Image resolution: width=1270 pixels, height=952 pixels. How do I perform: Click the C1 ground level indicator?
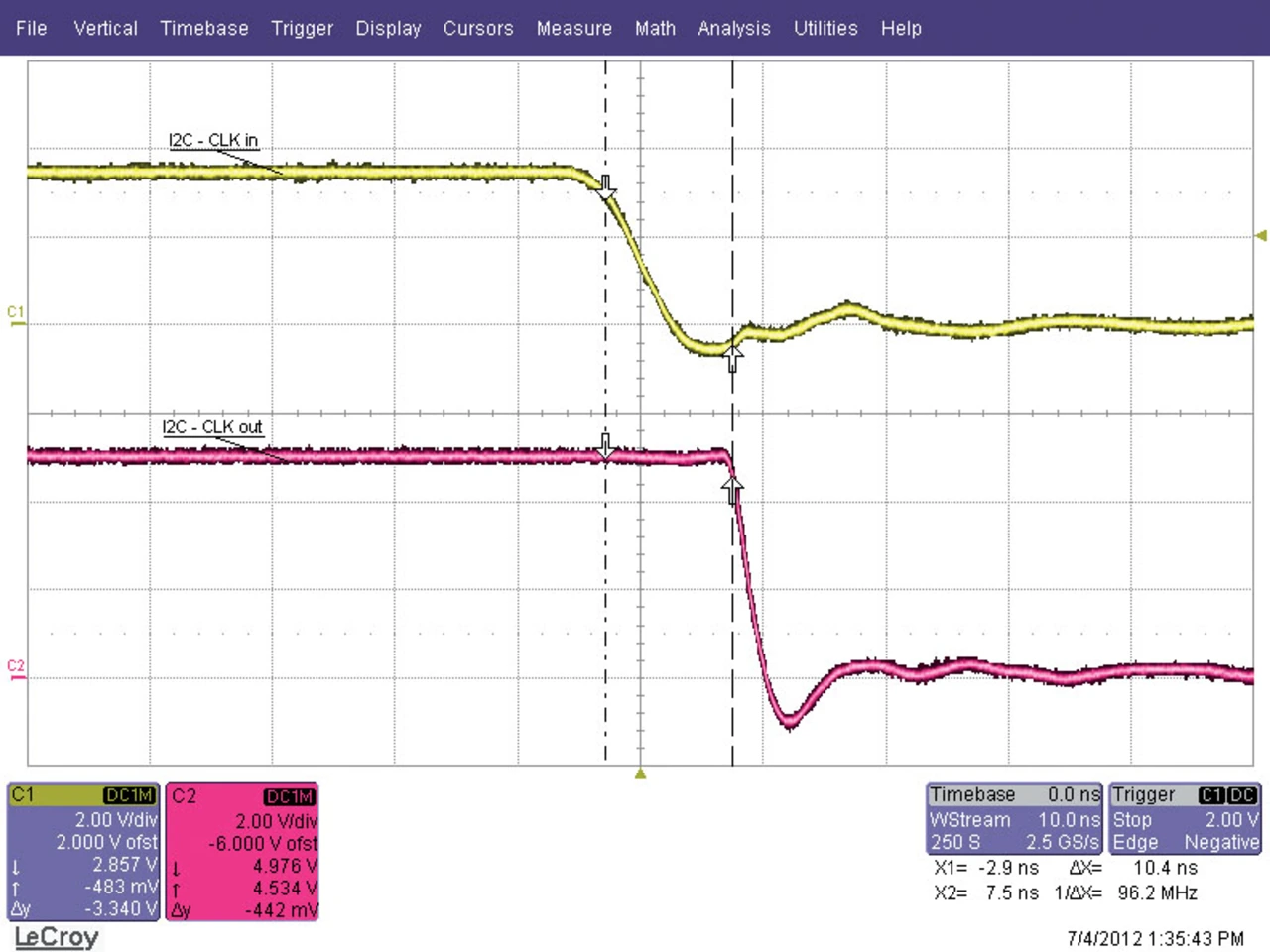(x=16, y=315)
